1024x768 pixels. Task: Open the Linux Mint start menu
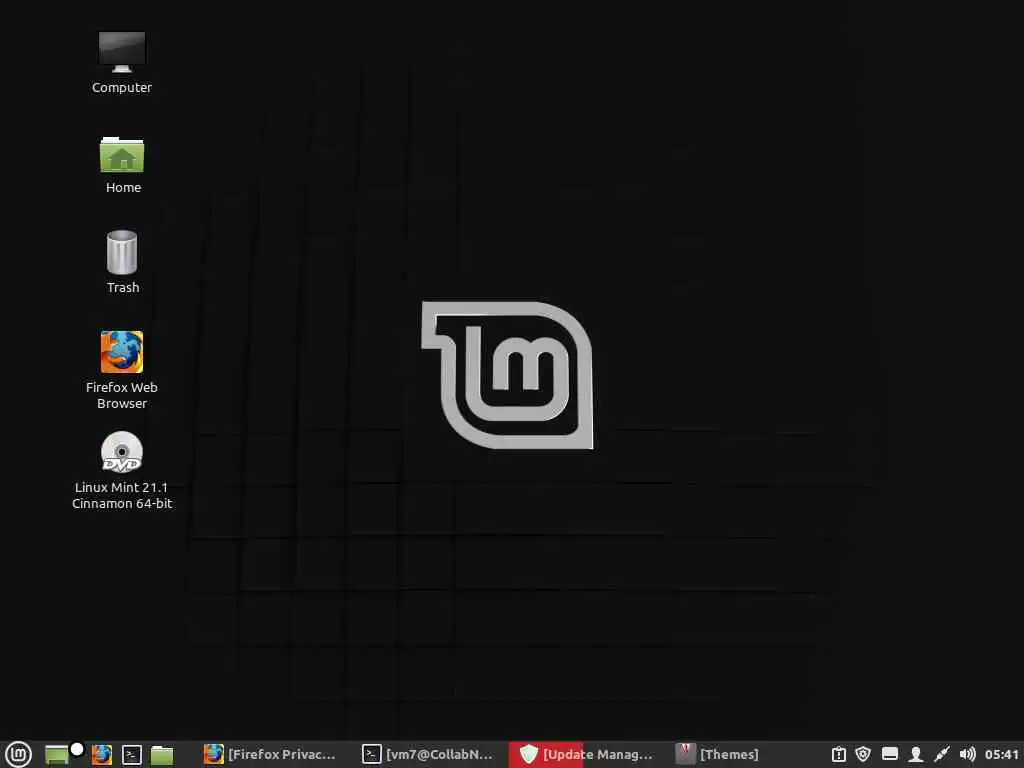pos(18,754)
